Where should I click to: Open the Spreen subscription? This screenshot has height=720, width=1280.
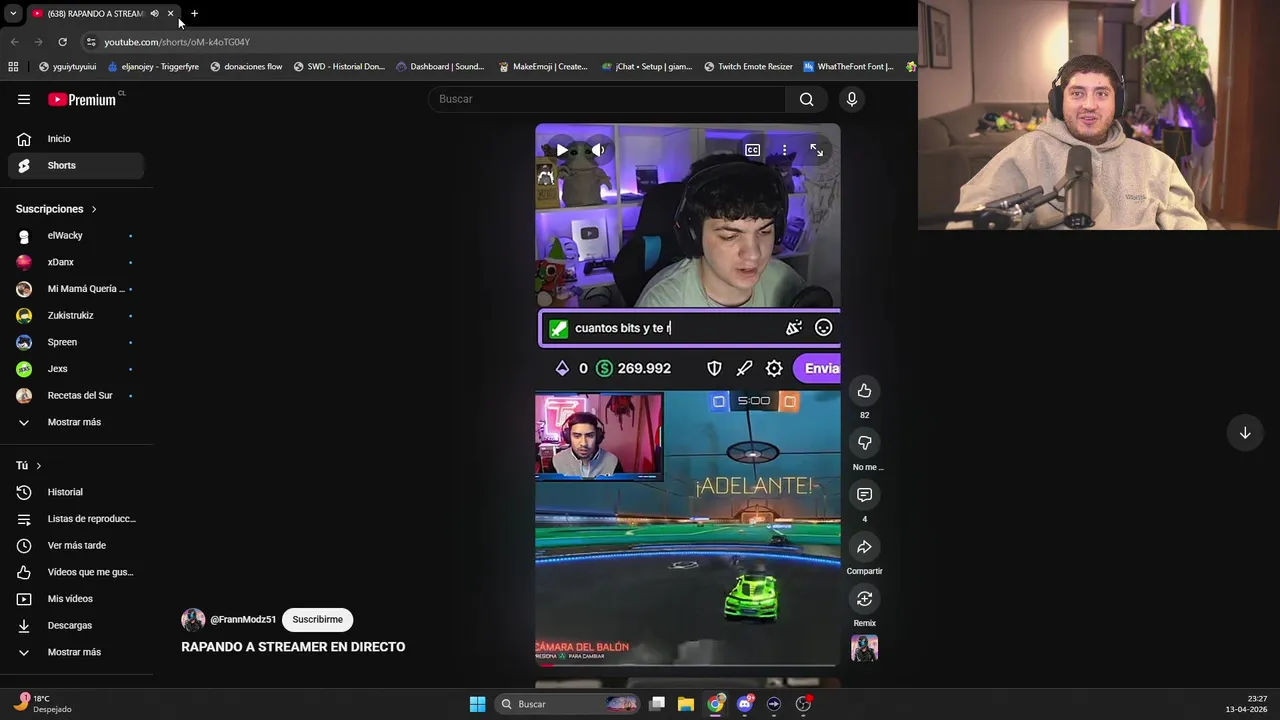(76, 342)
